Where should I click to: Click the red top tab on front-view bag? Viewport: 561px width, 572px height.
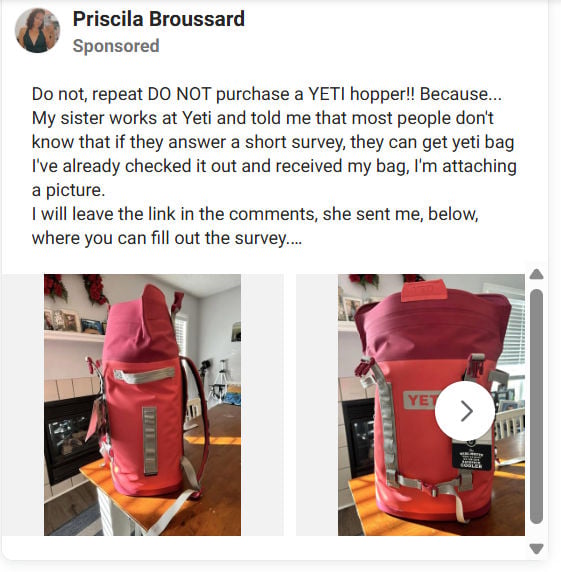click(424, 290)
